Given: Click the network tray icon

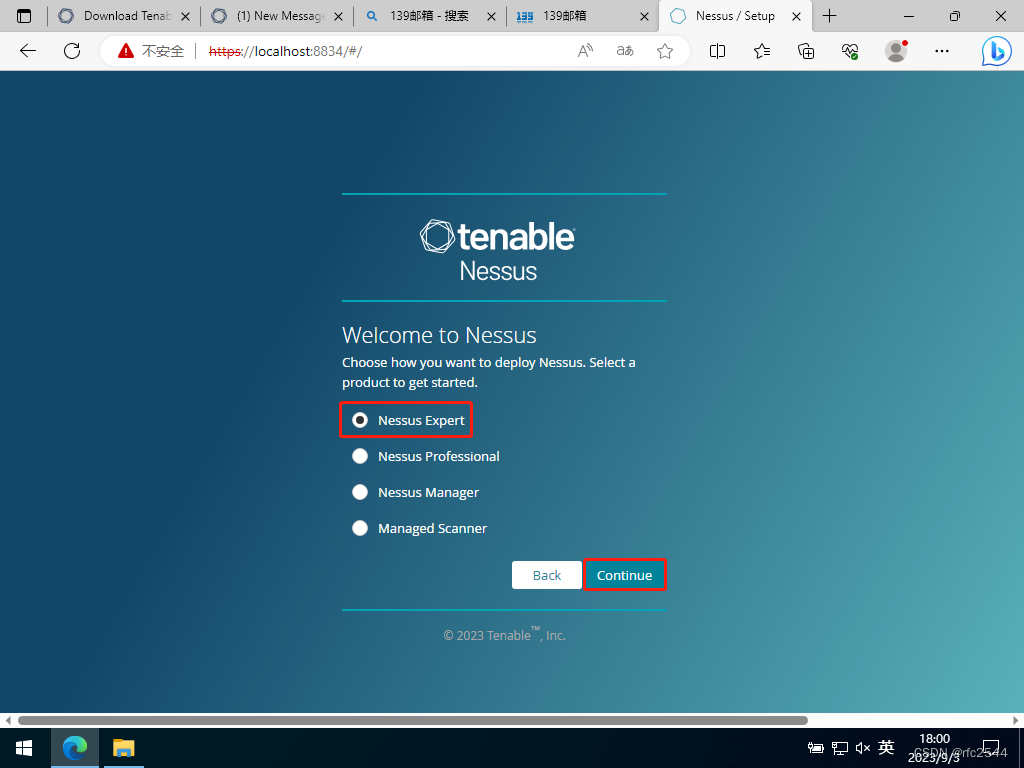Looking at the screenshot, I should (840, 748).
